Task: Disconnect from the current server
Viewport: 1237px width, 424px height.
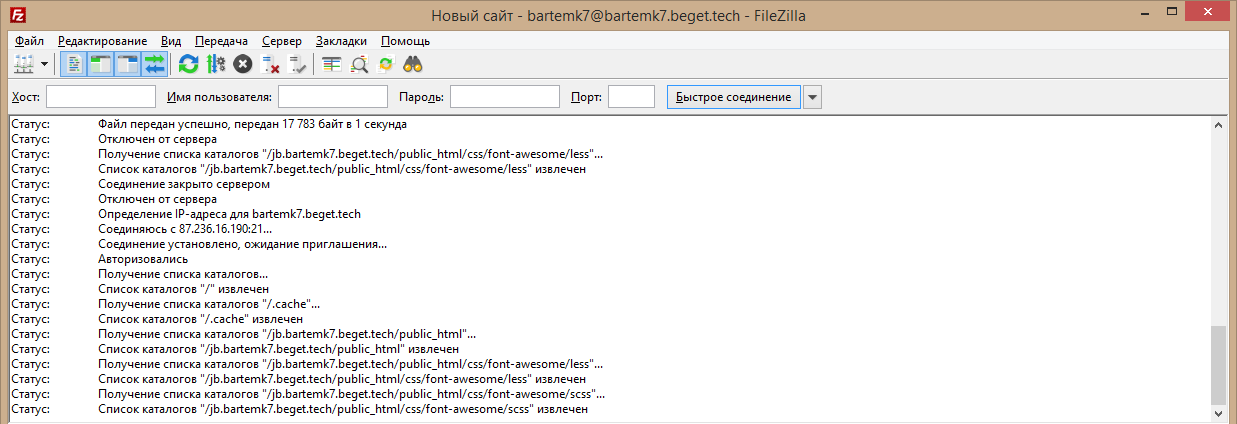Action: click(x=270, y=64)
